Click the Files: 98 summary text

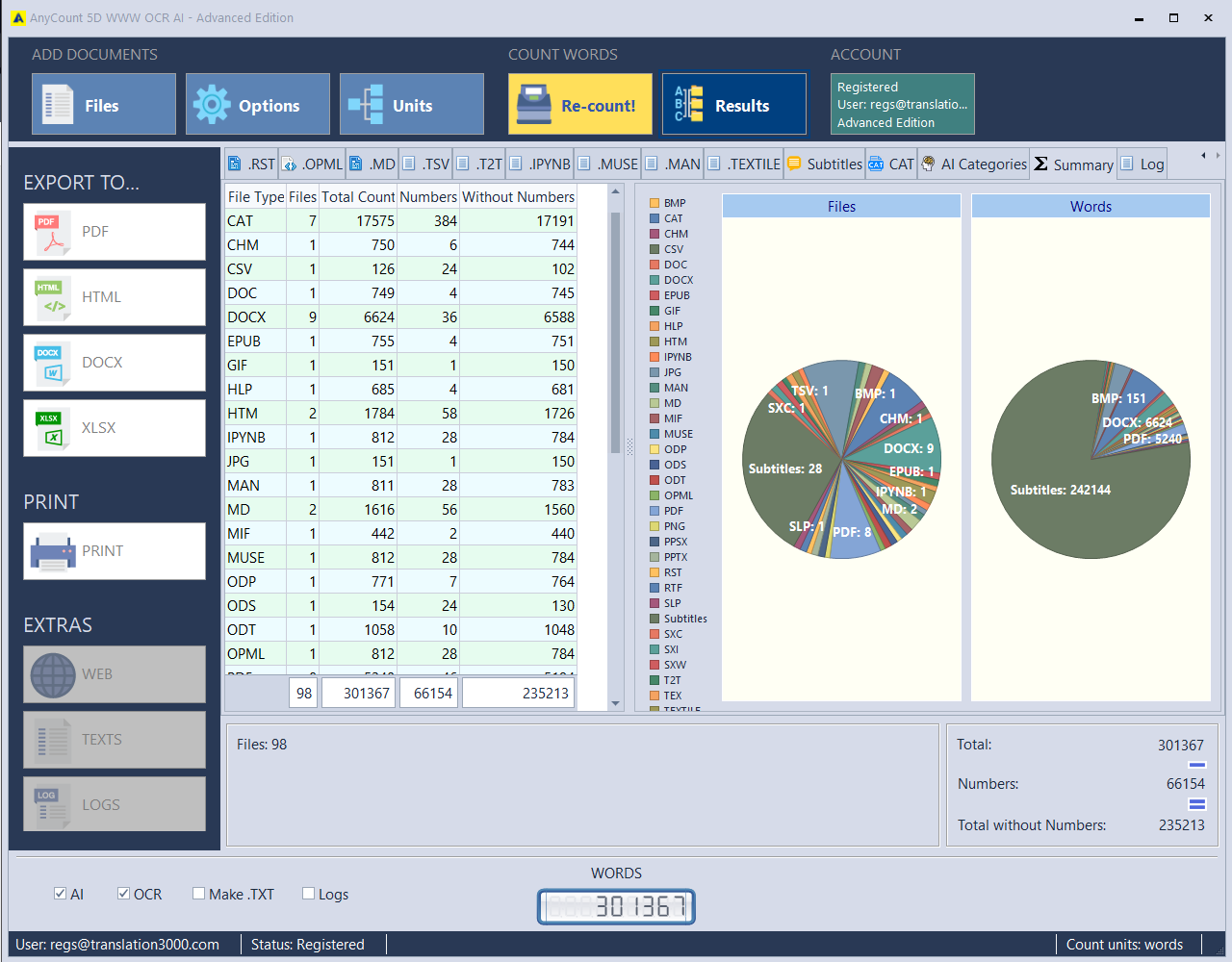point(262,745)
